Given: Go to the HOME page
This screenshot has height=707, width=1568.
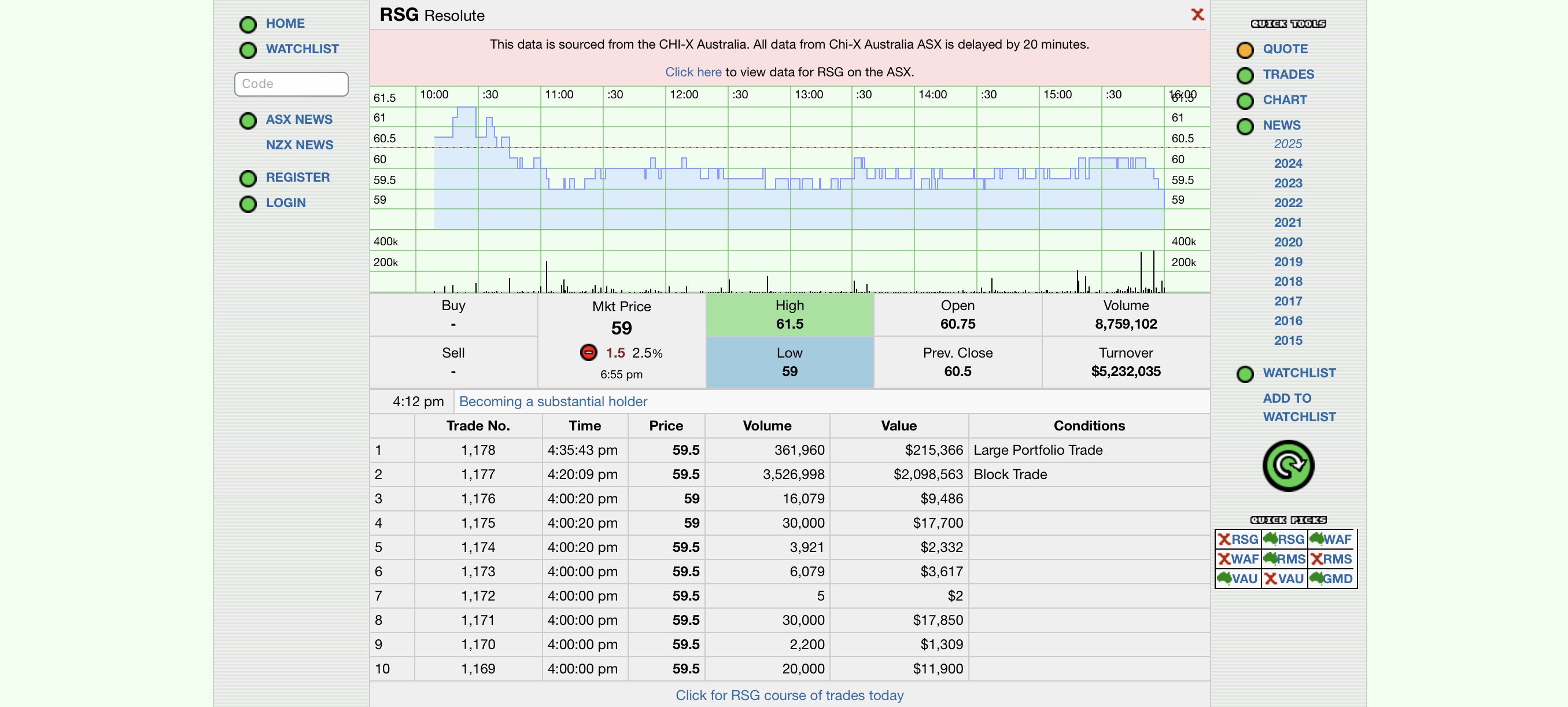Looking at the screenshot, I should [285, 23].
